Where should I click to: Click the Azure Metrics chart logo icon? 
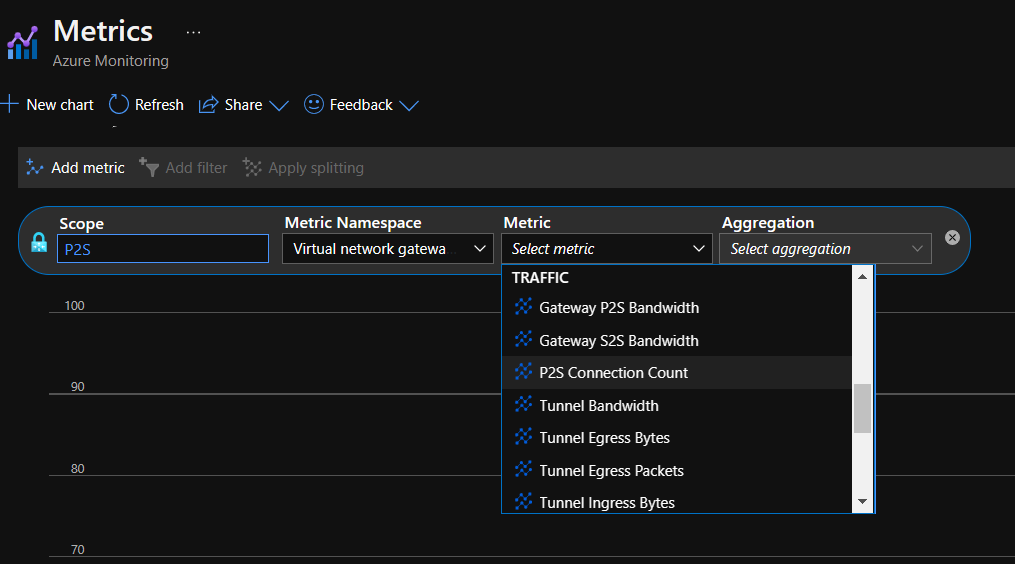(23, 44)
